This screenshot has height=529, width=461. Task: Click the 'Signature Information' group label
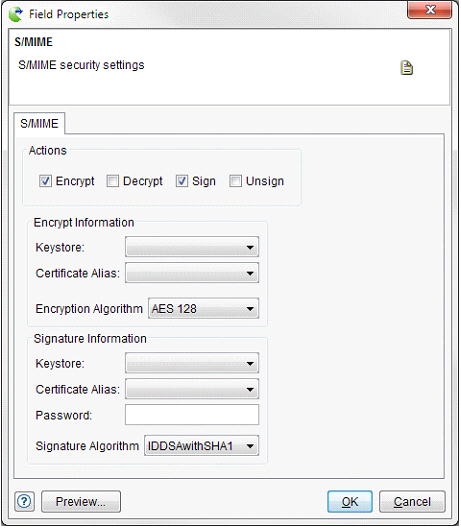point(90,339)
